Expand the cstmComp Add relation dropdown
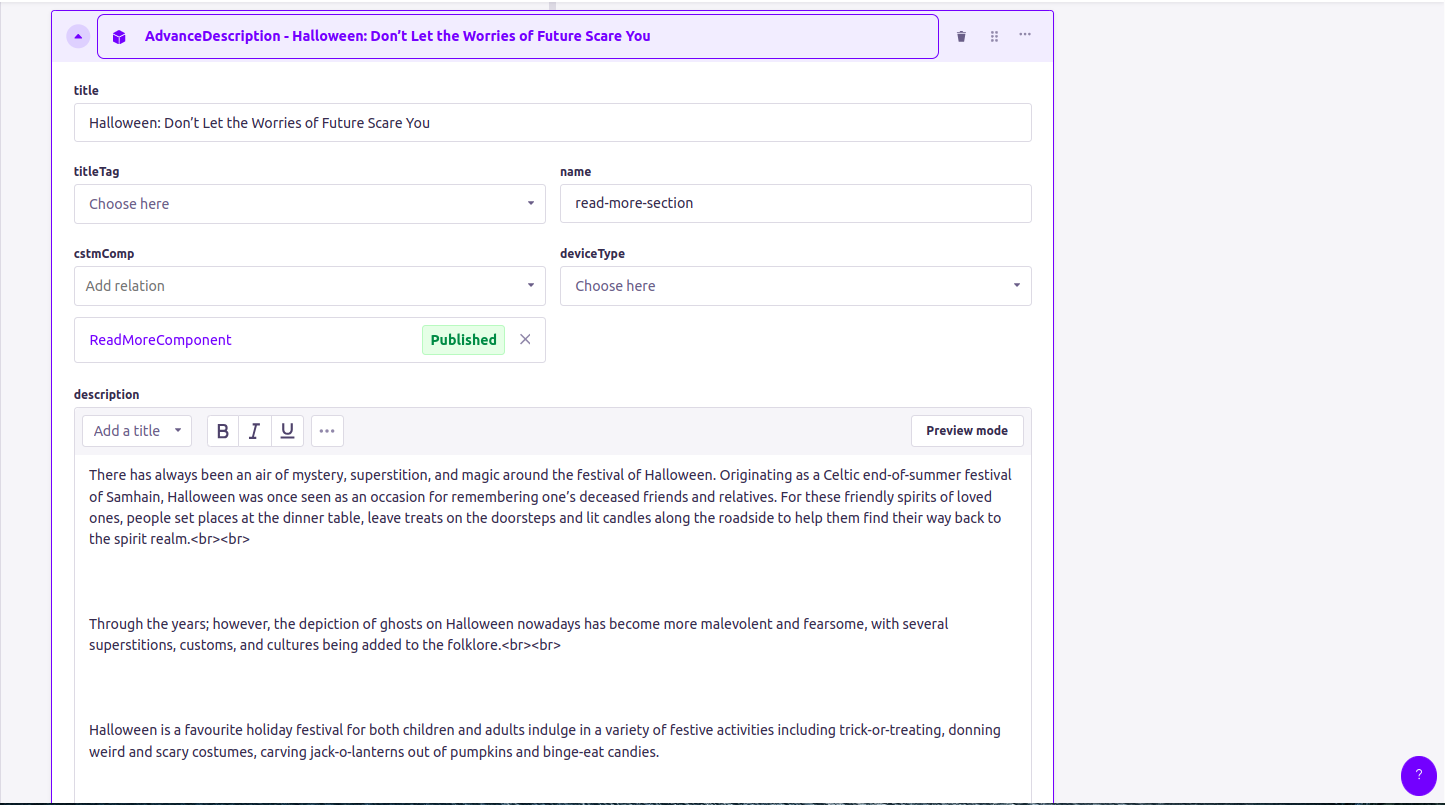This screenshot has height=805, width=1445. coord(309,286)
